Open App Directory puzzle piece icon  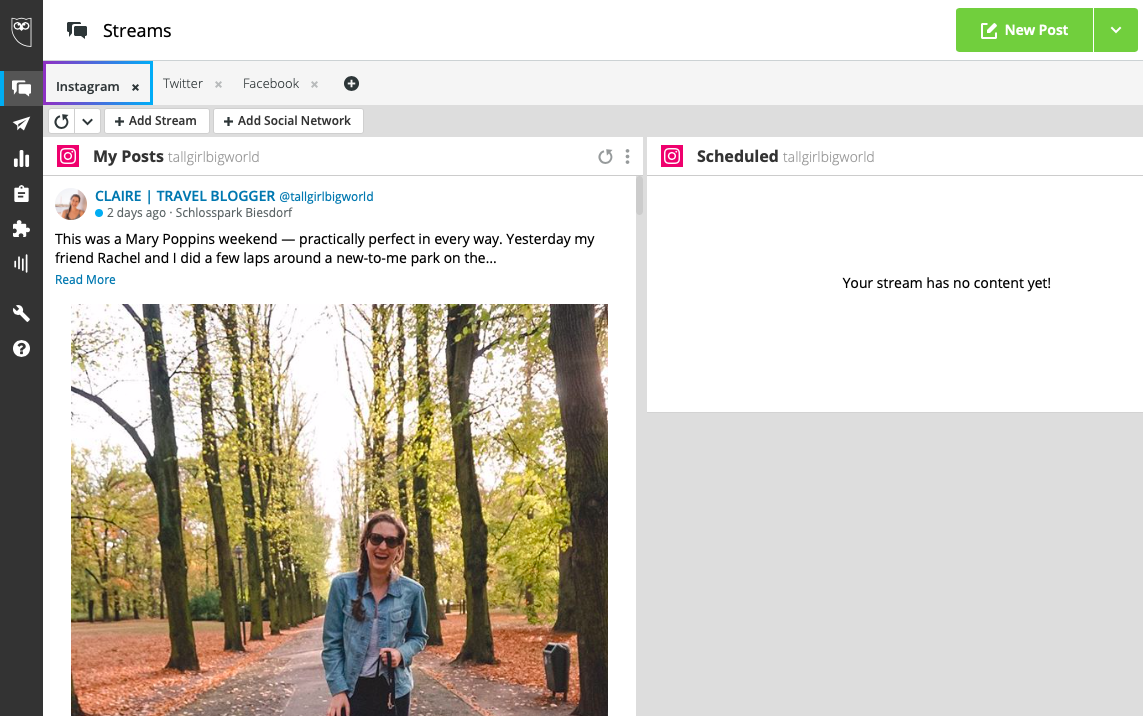pyautogui.click(x=21, y=229)
